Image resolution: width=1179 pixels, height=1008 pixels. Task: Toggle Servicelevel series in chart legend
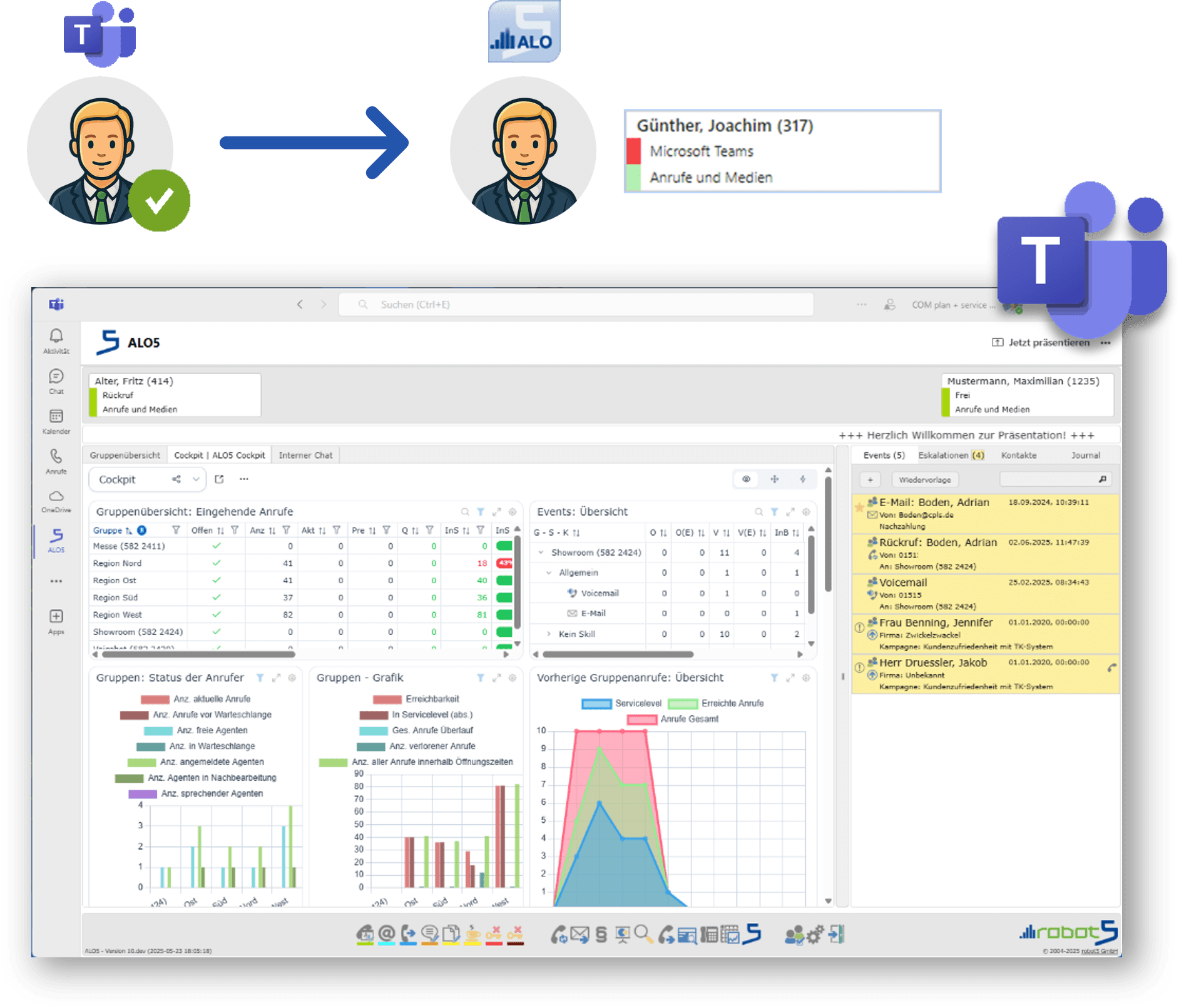pyautogui.click(x=621, y=703)
